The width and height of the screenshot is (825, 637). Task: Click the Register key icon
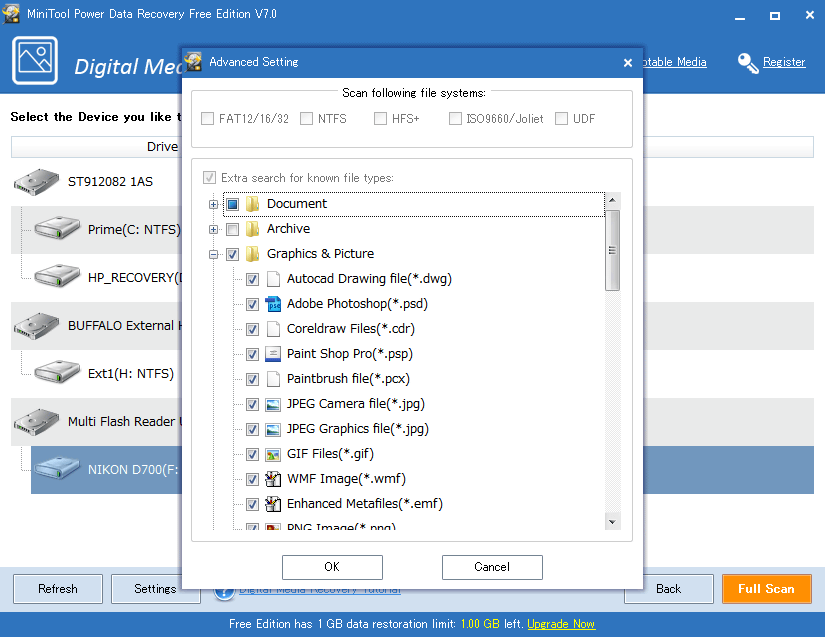click(x=748, y=63)
